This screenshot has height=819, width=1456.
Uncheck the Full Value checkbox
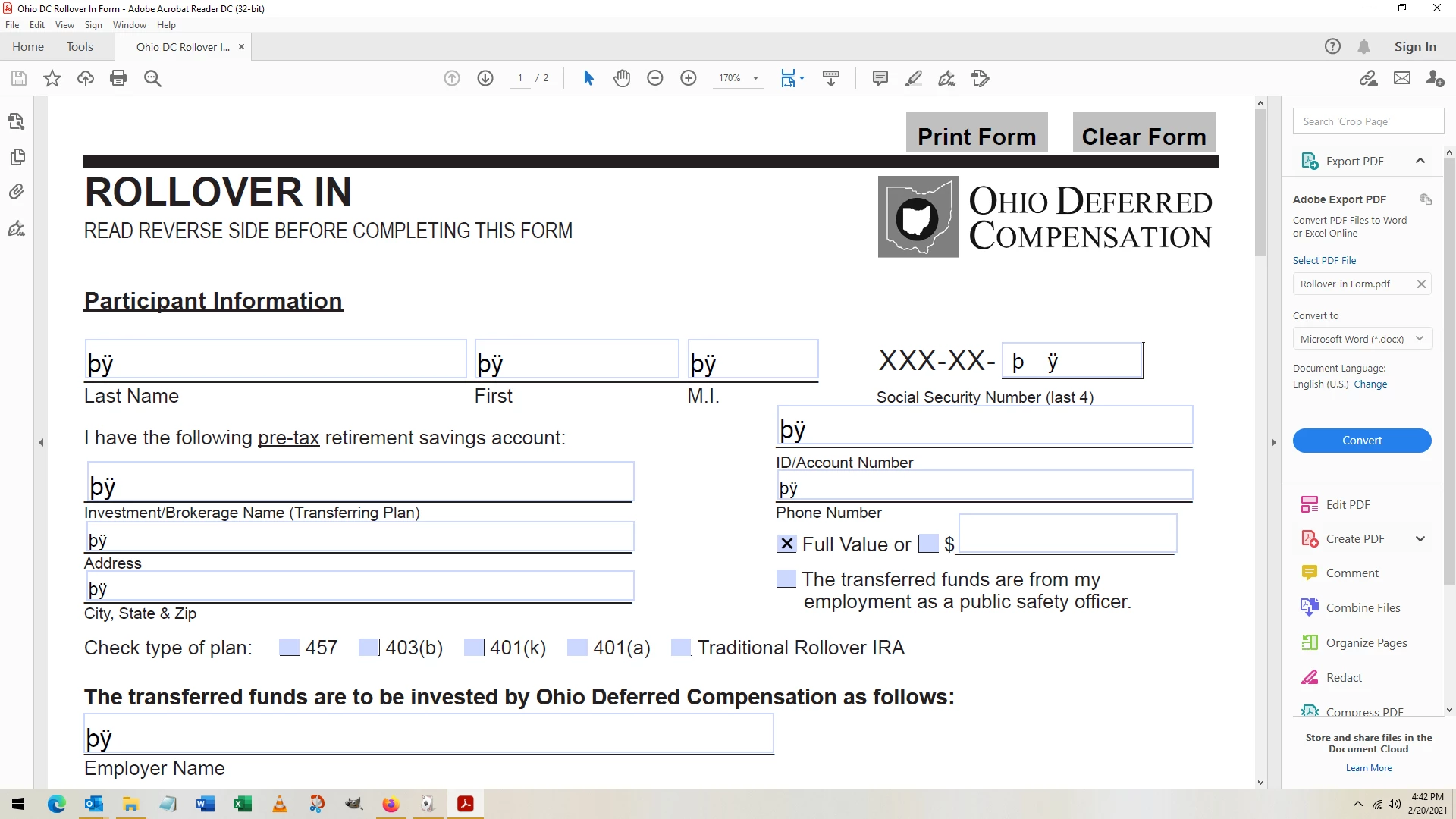[786, 544]
